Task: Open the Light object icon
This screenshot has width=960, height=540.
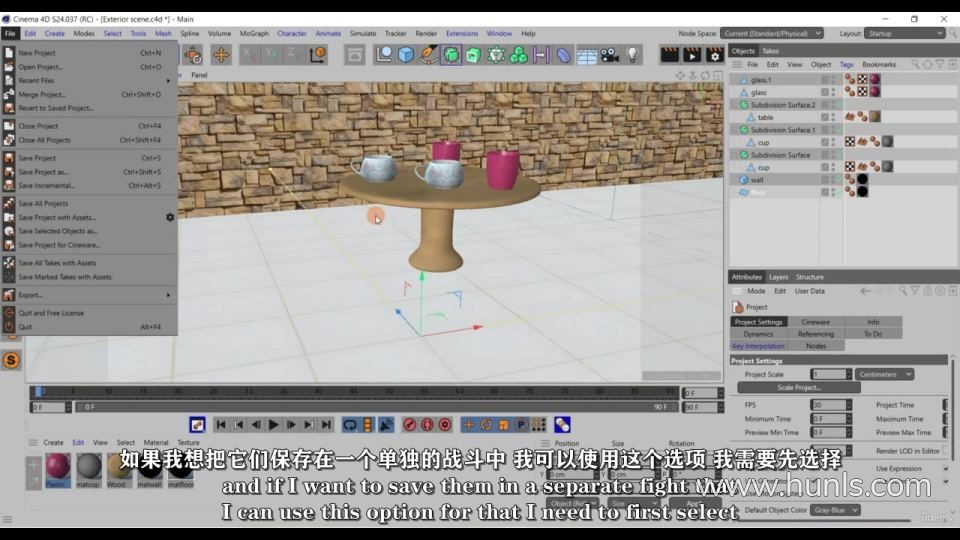Action: coord(632,55)
